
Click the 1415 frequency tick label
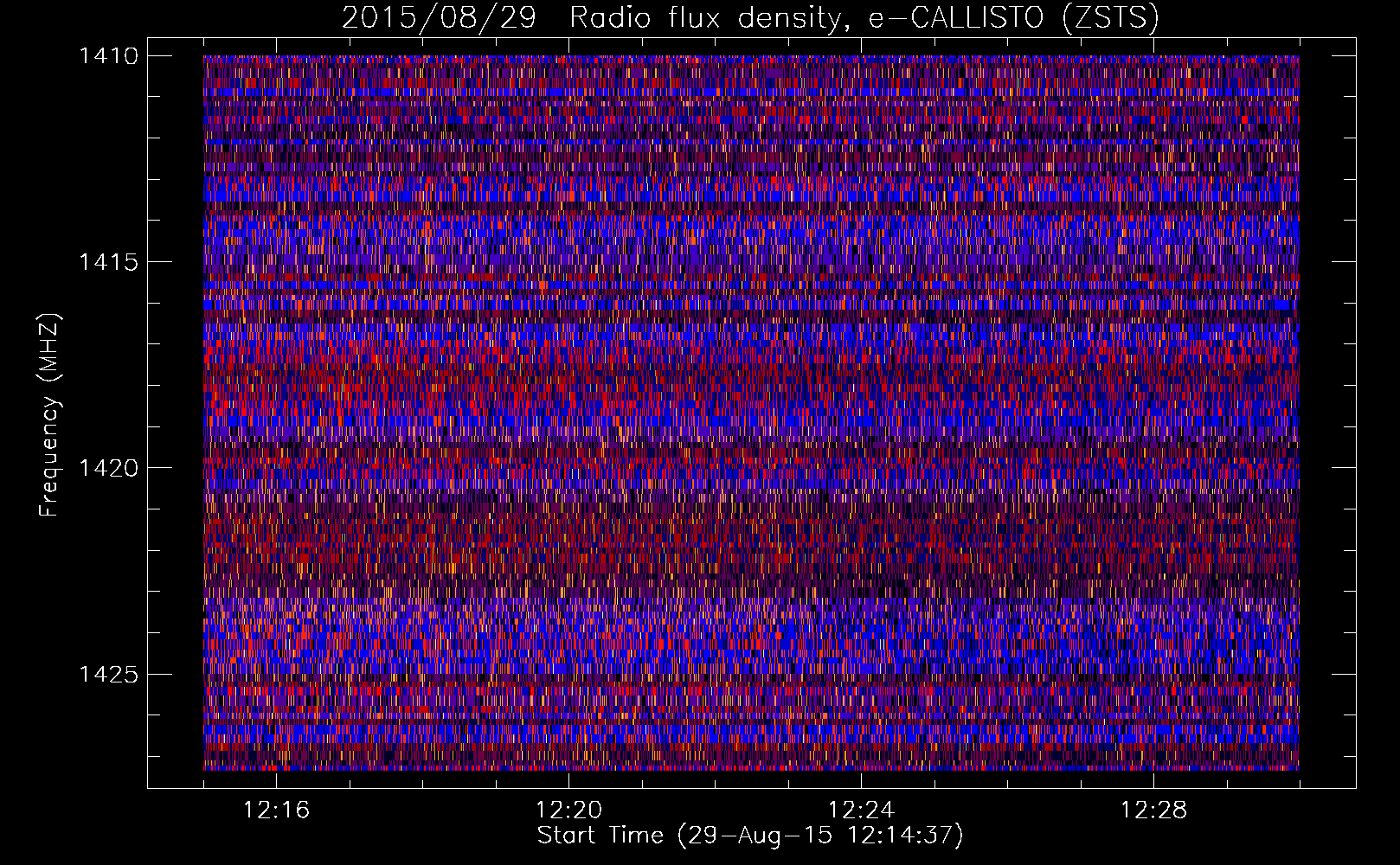pos(108,262)
